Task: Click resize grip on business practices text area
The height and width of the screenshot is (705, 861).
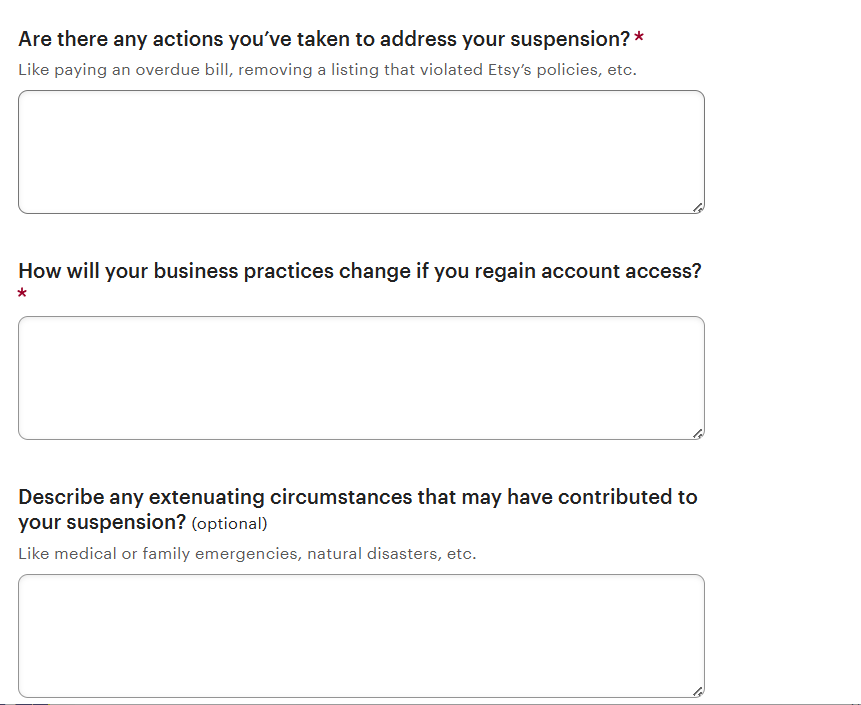Action: point(698,433)
